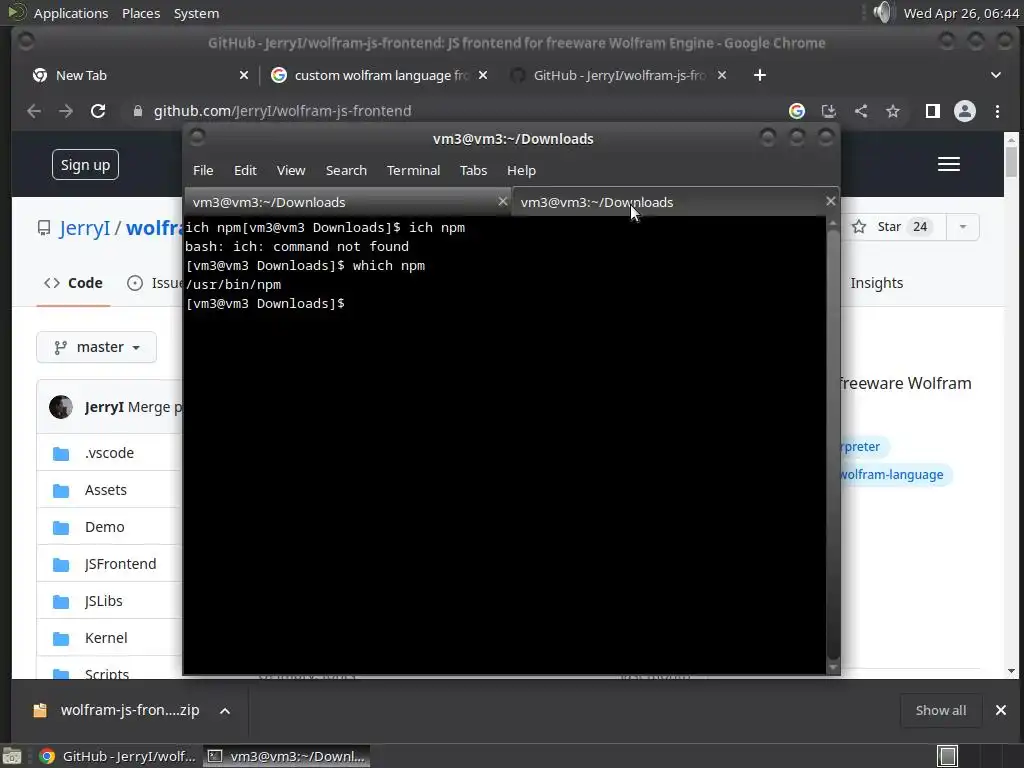Click the install page icon in the address bar

click(829, 111)
